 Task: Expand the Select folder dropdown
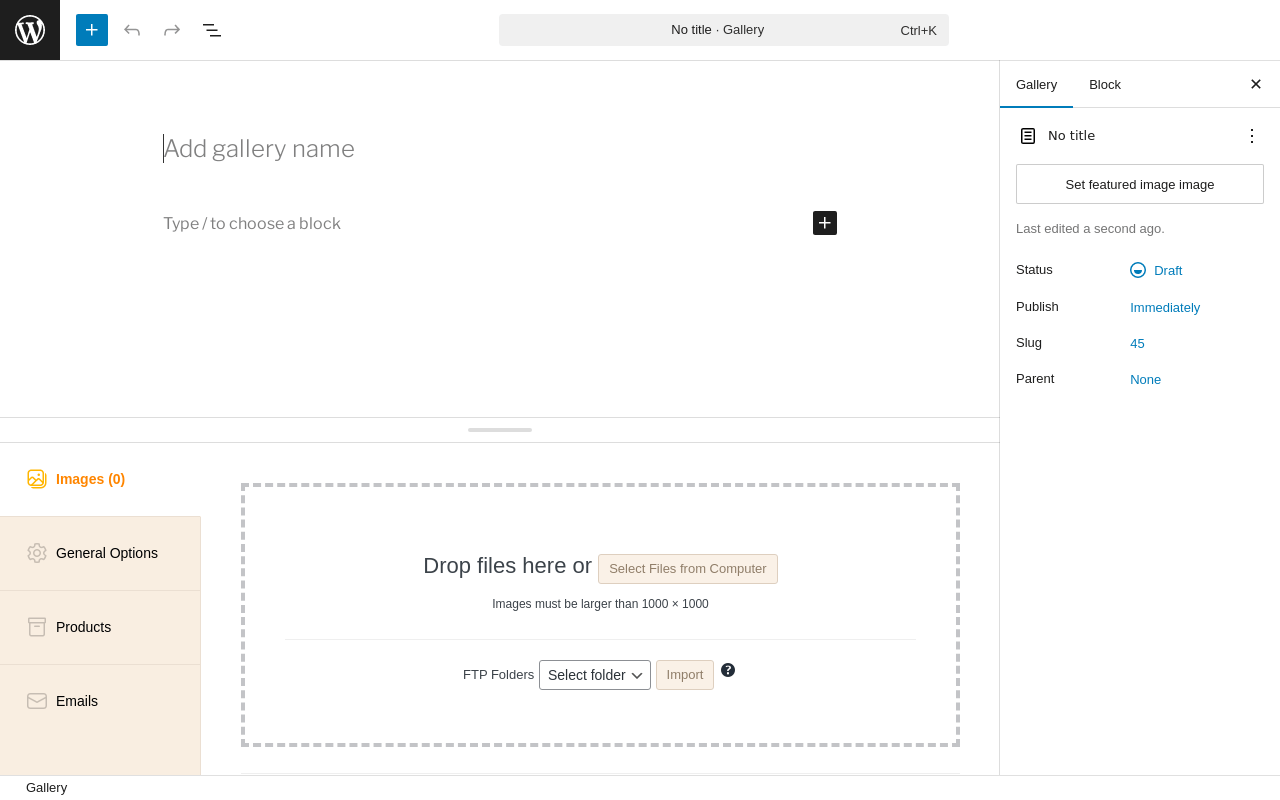tap(595, 675)
